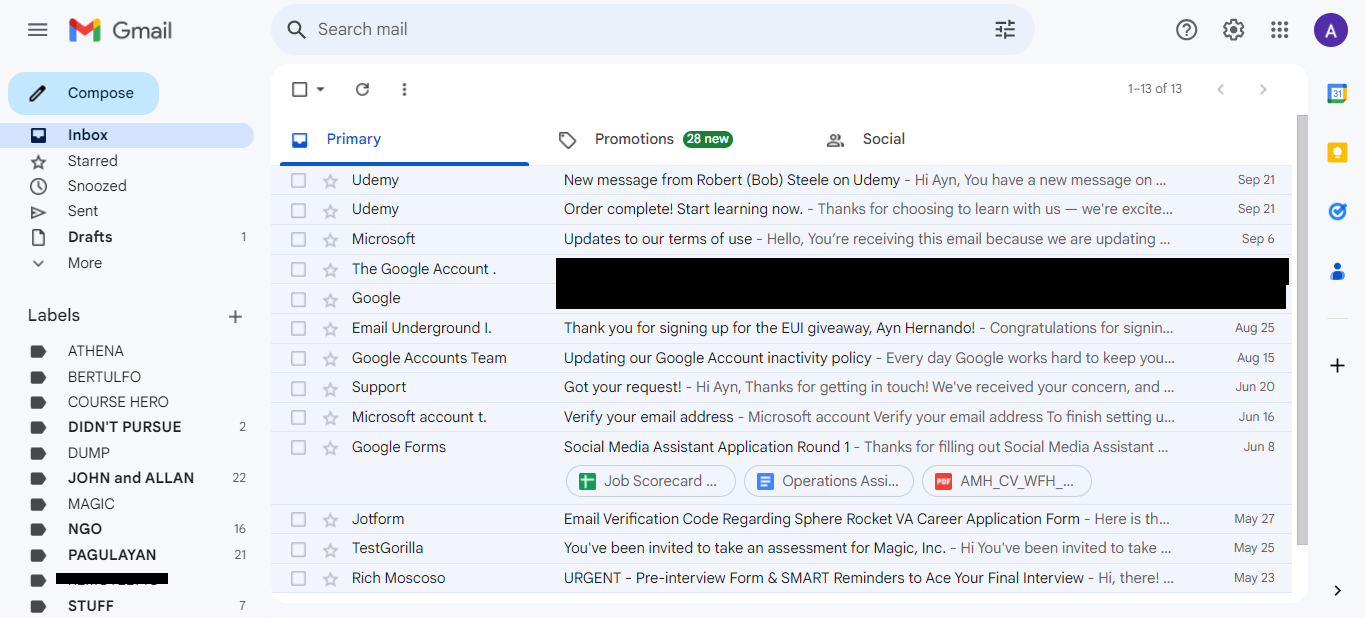The height and width of the screenshot is (618, 1366).
Task: Expand the More section in sidebar
Action: click(84, 263)
